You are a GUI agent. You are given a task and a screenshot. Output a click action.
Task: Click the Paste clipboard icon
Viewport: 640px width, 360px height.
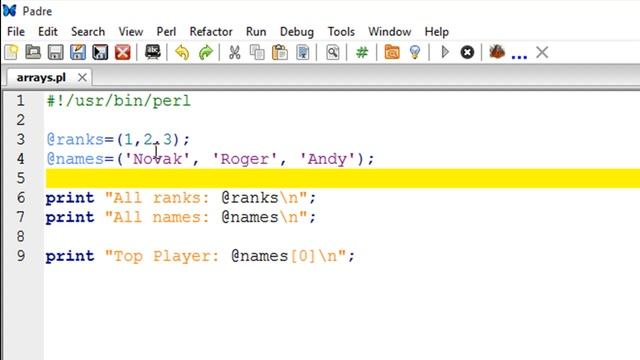point(280,53)
